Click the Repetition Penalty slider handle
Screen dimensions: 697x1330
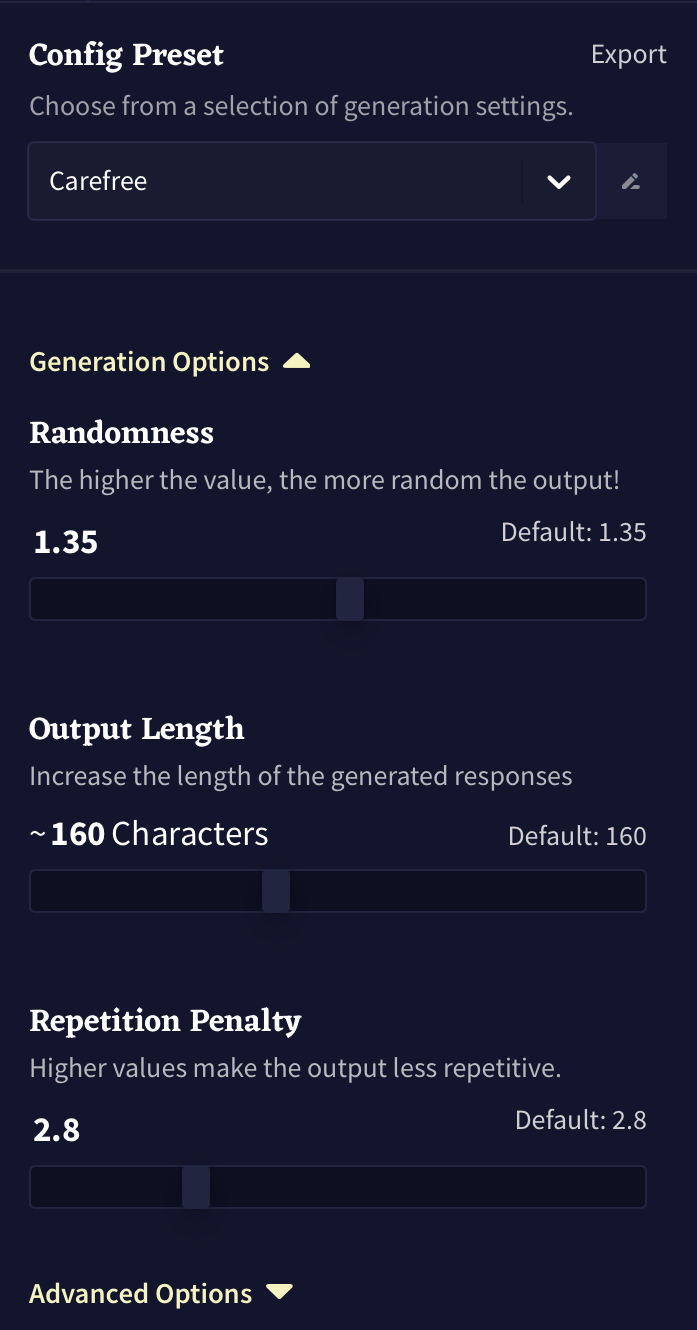(196, 1187)
